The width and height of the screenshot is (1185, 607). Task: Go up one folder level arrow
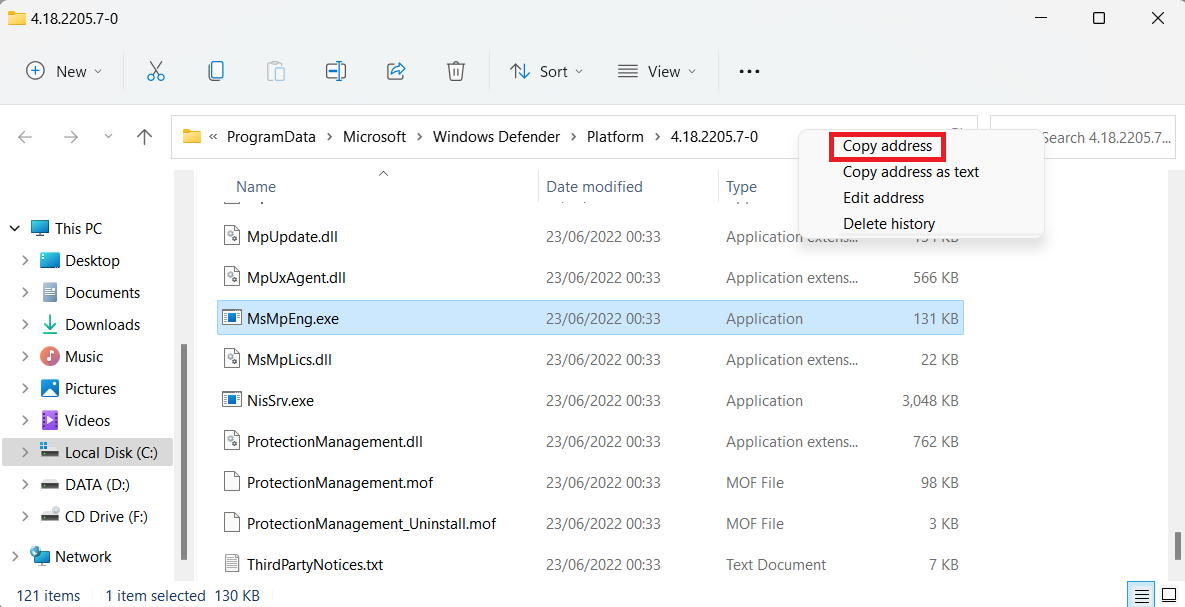[144, 137]
